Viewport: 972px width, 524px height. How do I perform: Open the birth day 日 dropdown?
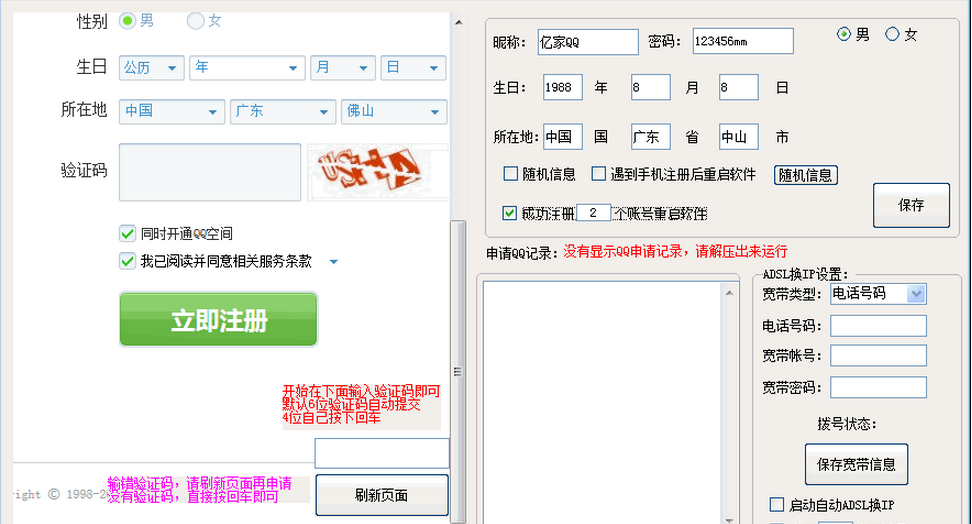pyautogui.click(x=413, y=68)
